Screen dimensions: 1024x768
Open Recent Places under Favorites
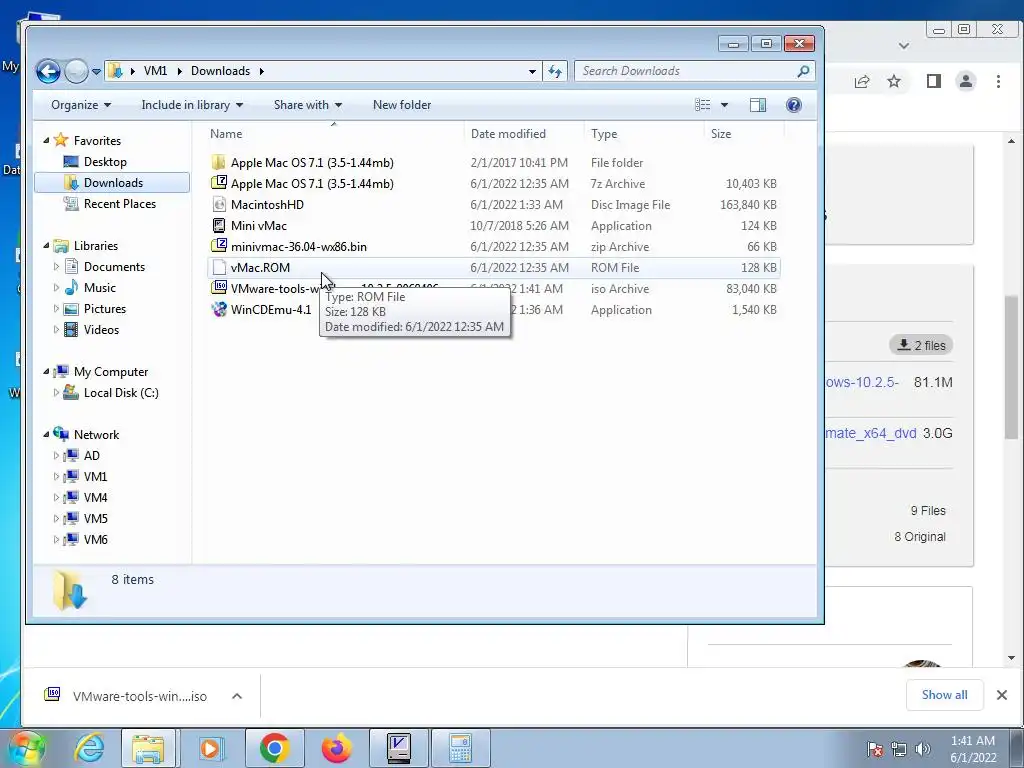point(120,204)
